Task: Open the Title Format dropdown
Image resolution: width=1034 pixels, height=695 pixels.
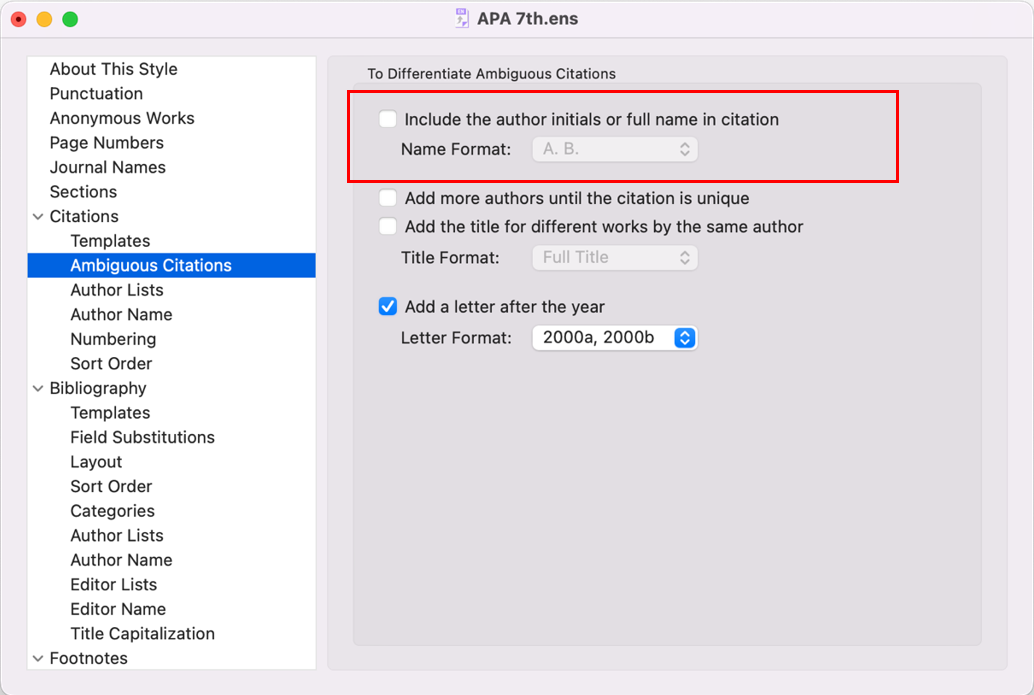Action: pyautogui.click(x=614, y=257)
